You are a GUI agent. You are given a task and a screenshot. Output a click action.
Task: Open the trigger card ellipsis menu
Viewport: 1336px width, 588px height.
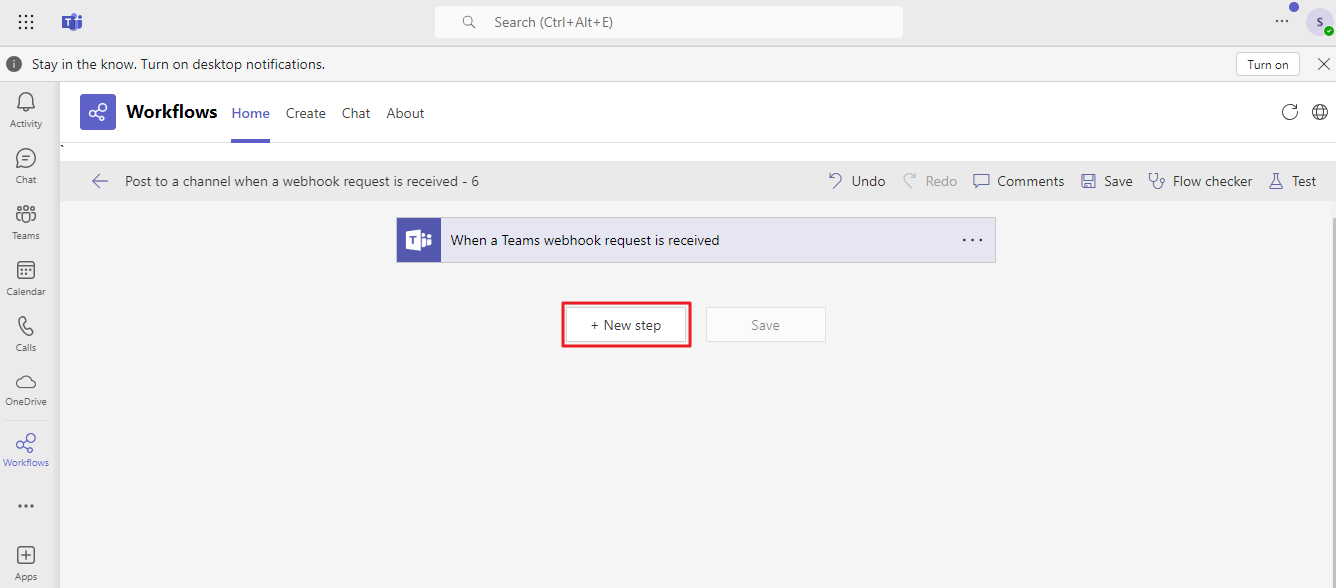pos(972,240)
